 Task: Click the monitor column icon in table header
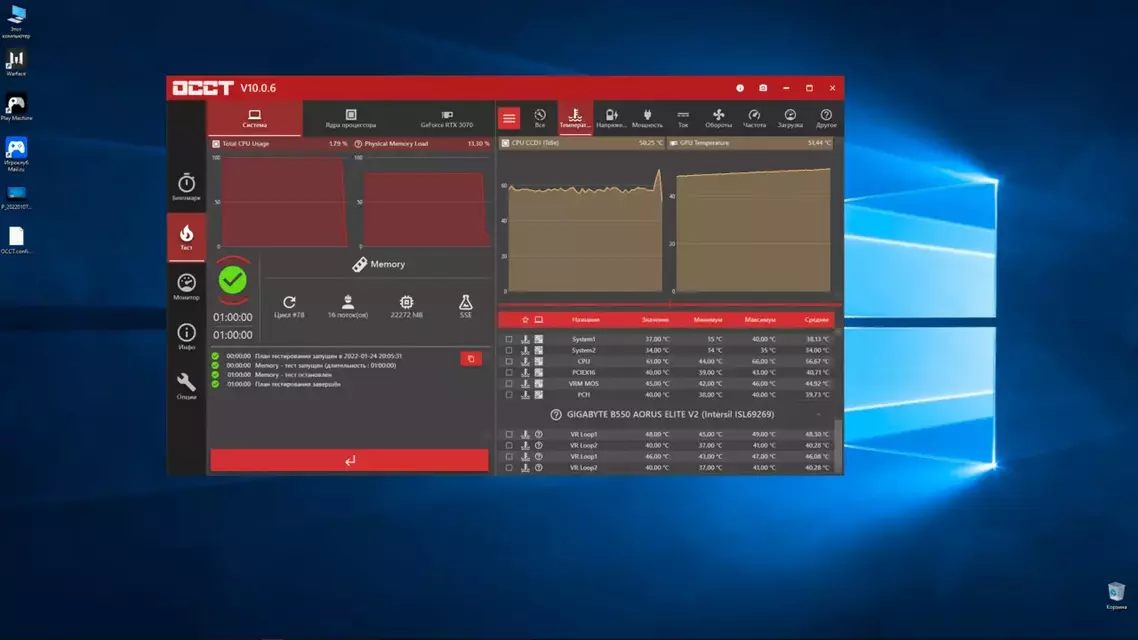tap(539, 319)
